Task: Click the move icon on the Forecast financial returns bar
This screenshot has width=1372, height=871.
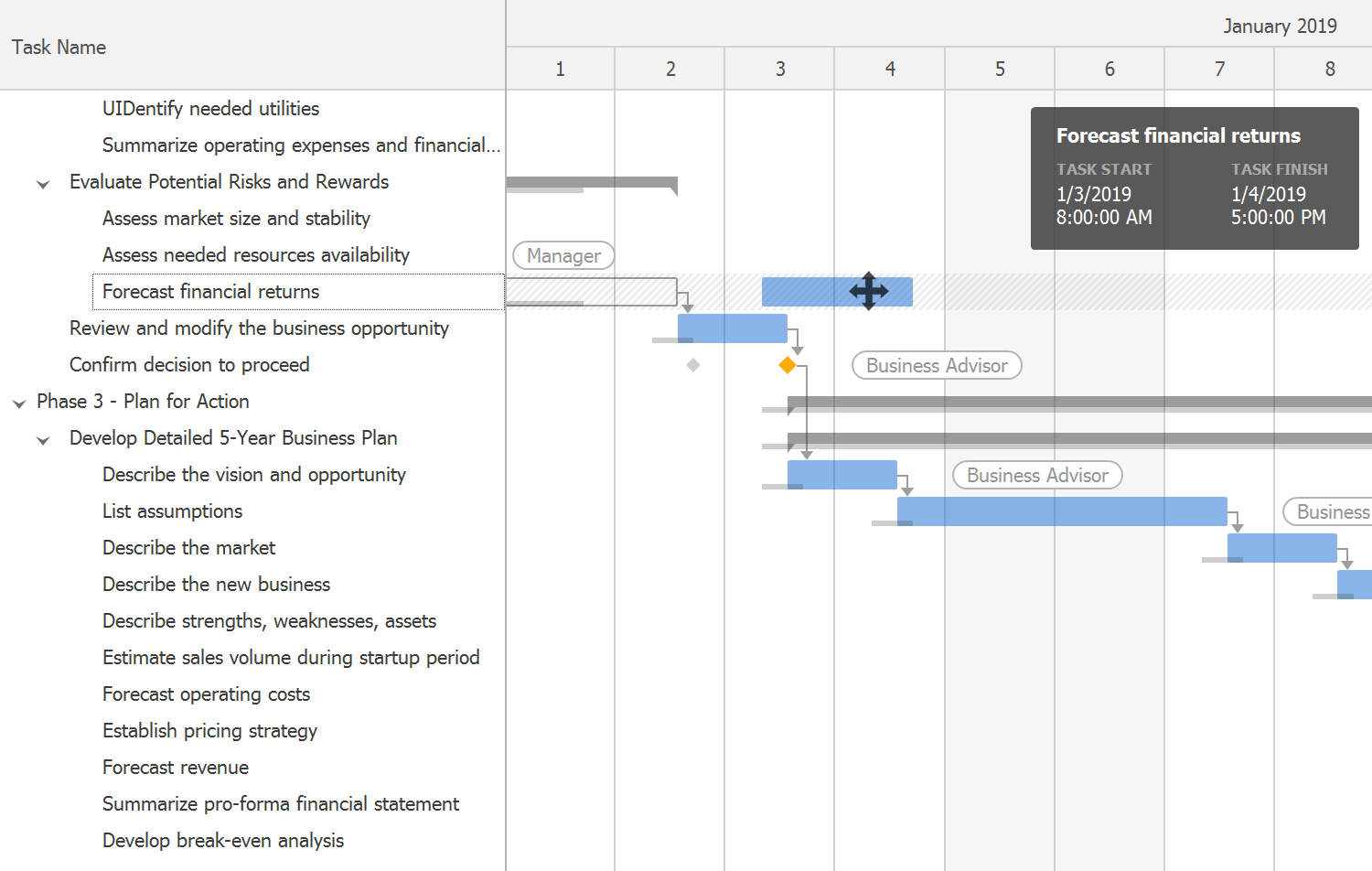Action: tap(868, 291)
